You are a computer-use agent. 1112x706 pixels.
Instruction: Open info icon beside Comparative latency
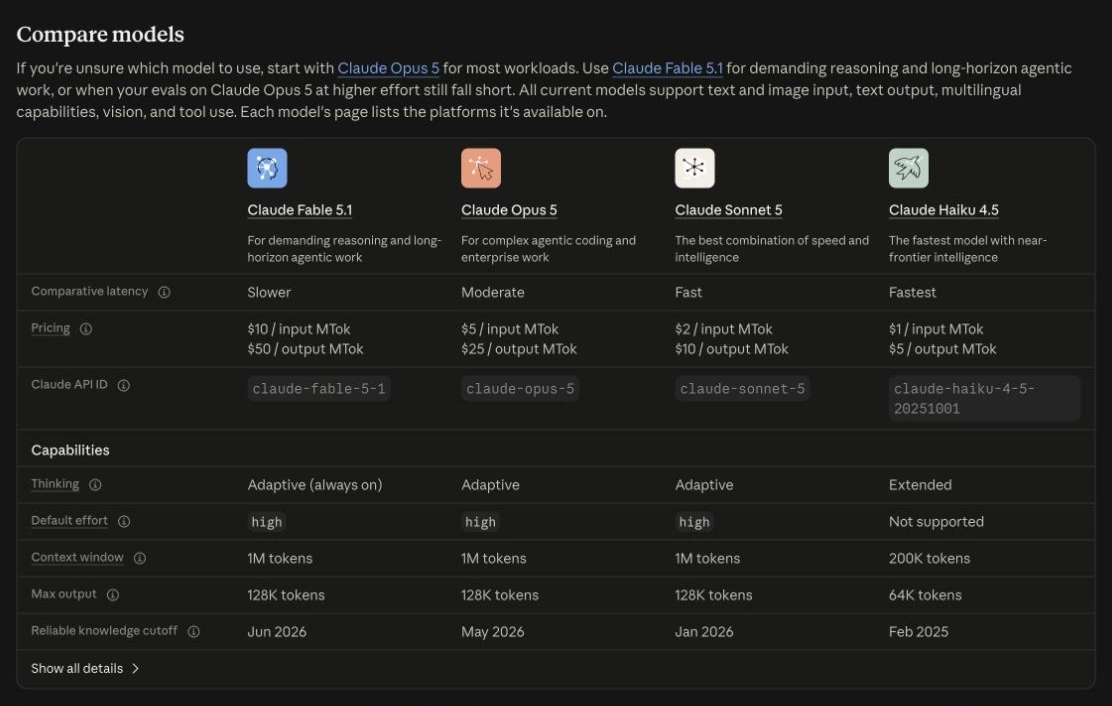coord(164,292)
